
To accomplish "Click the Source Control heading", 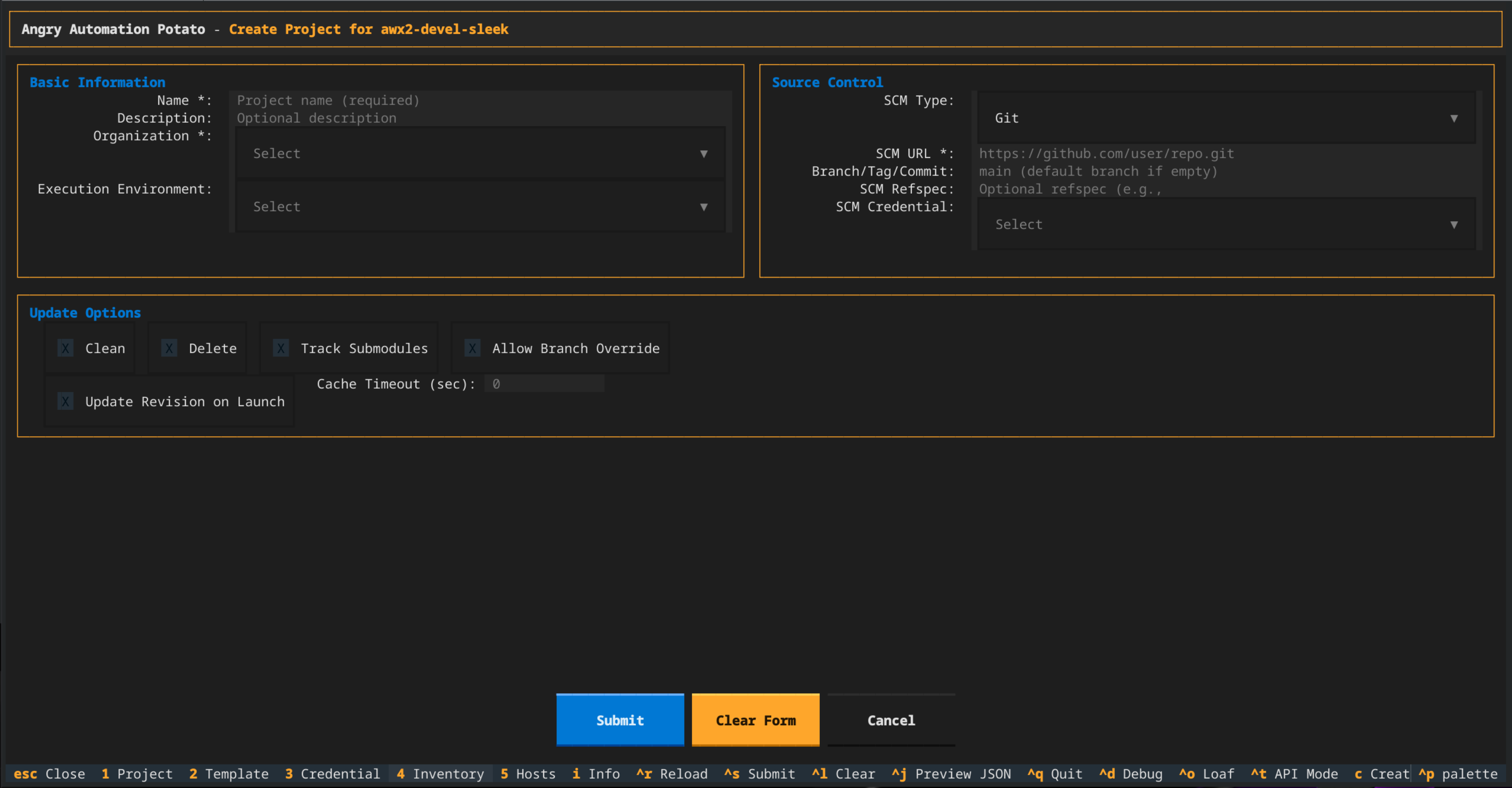I will point(827,83).
